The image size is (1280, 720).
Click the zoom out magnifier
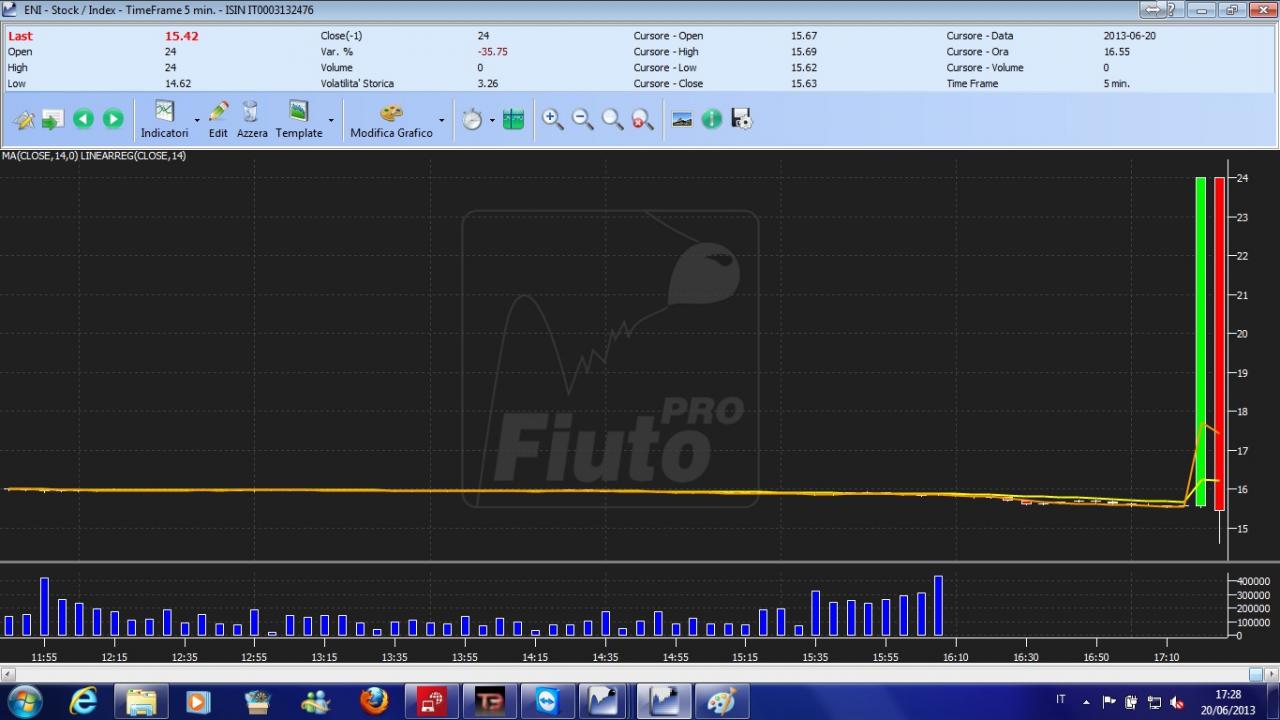point(582,119)
